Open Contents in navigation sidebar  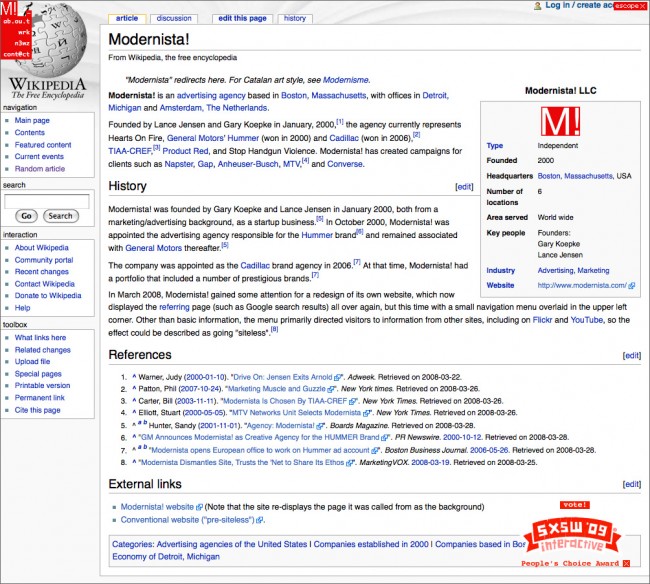click(29, 133)
